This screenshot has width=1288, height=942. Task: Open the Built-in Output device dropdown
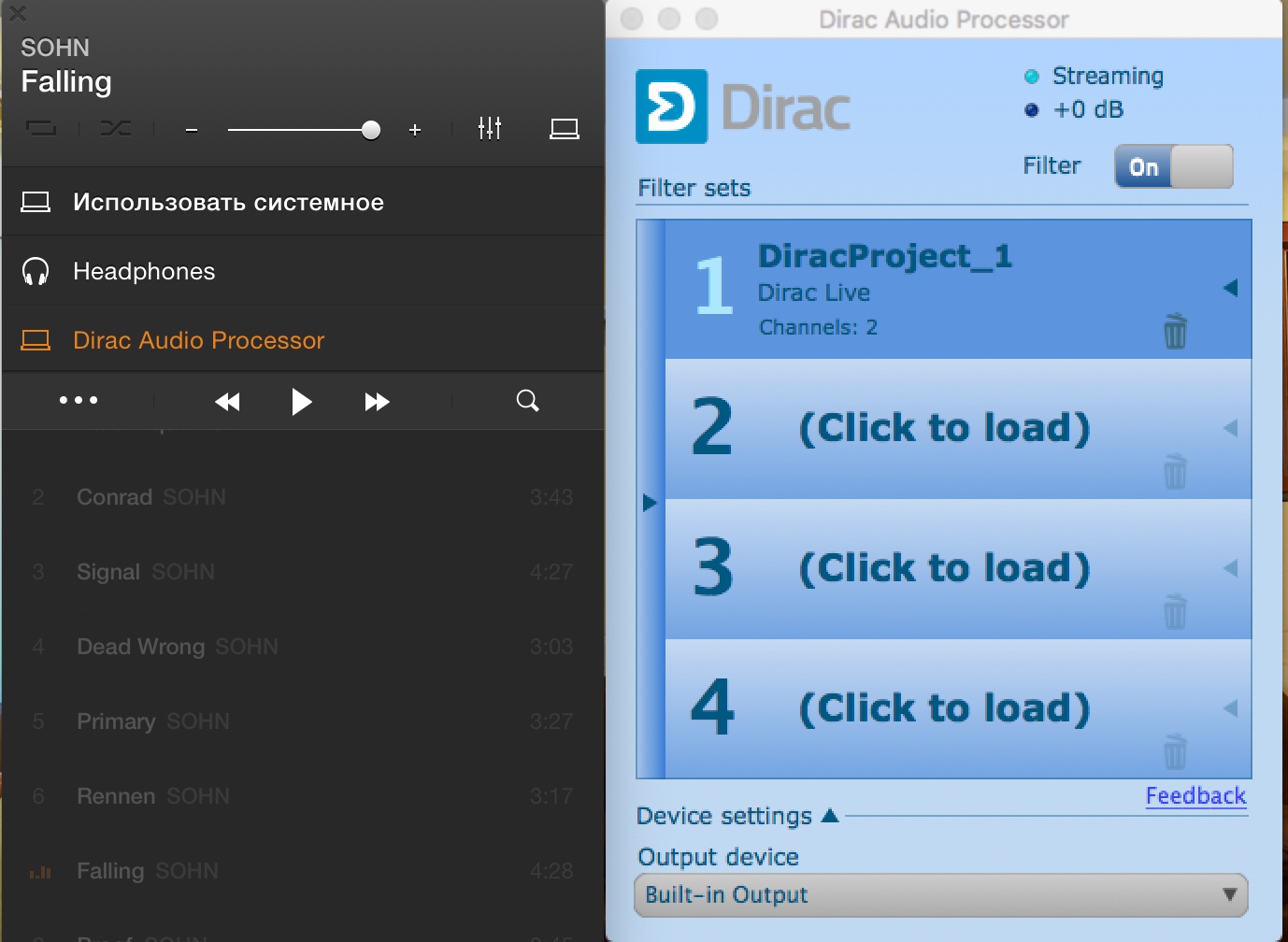pos(940,895)
